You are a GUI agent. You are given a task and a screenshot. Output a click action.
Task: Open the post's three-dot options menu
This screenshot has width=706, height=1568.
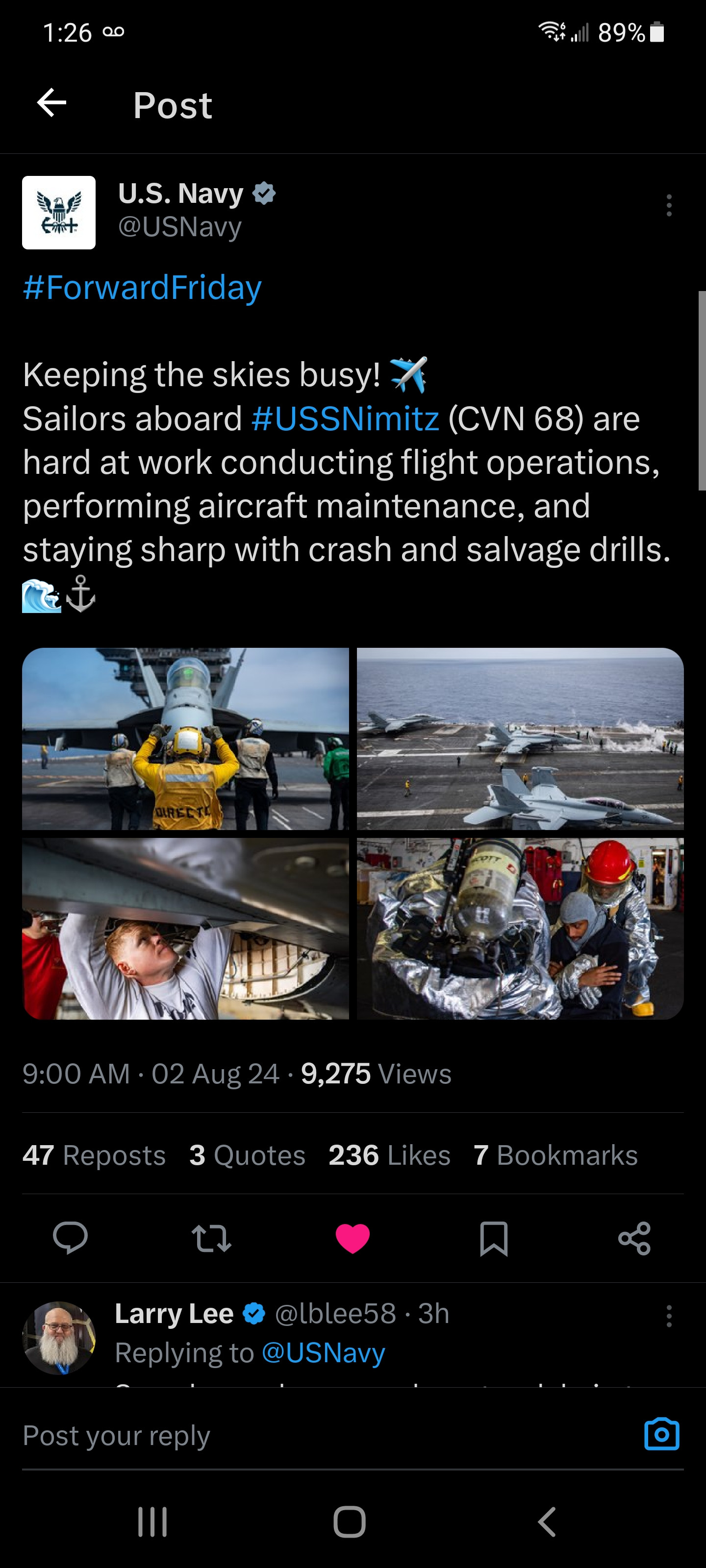point(669,205)
